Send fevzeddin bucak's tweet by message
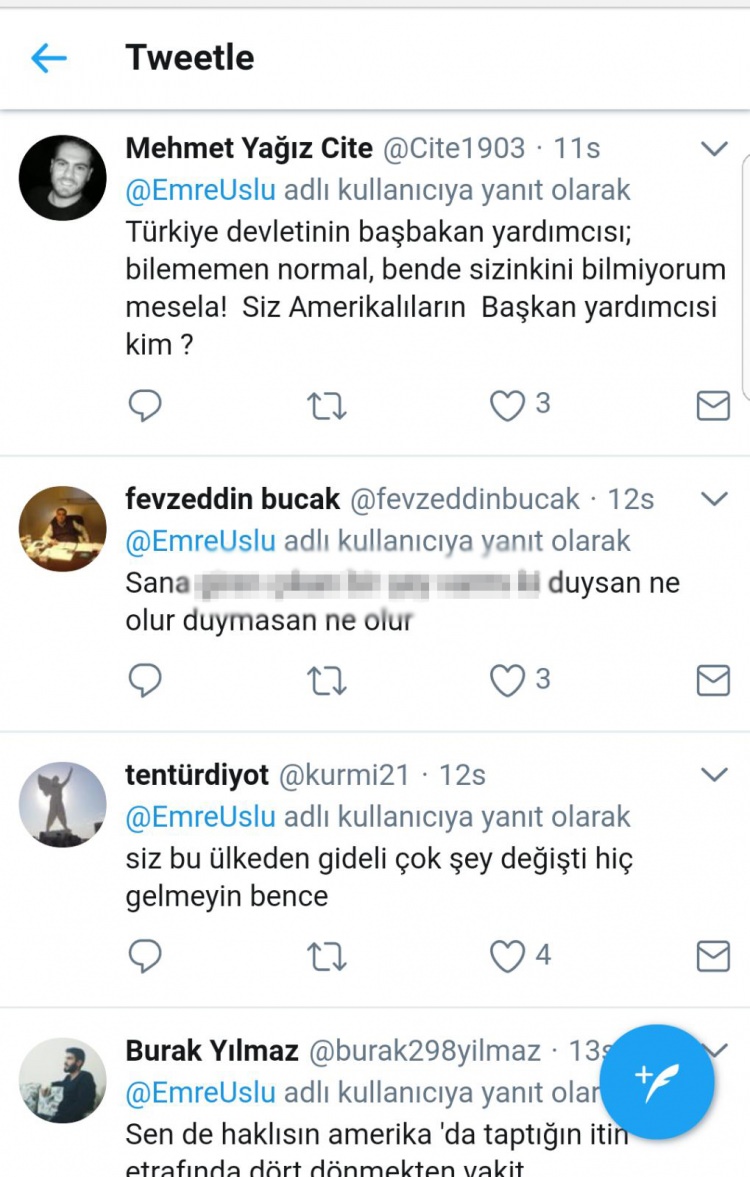The image size is (750, 1177). [x=712, y=681]
